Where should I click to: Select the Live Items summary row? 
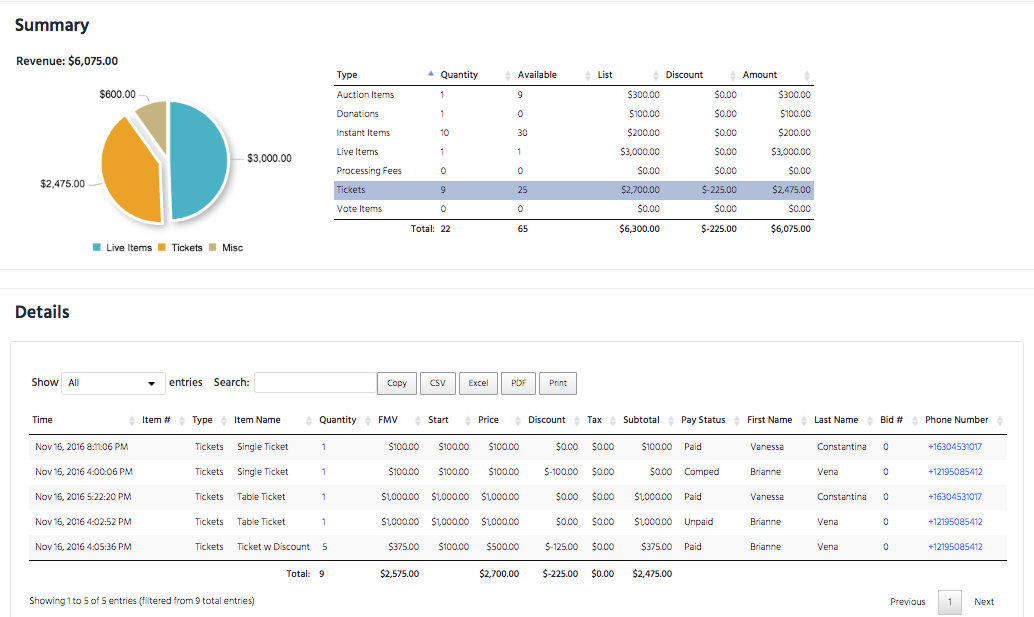point(574,152)
